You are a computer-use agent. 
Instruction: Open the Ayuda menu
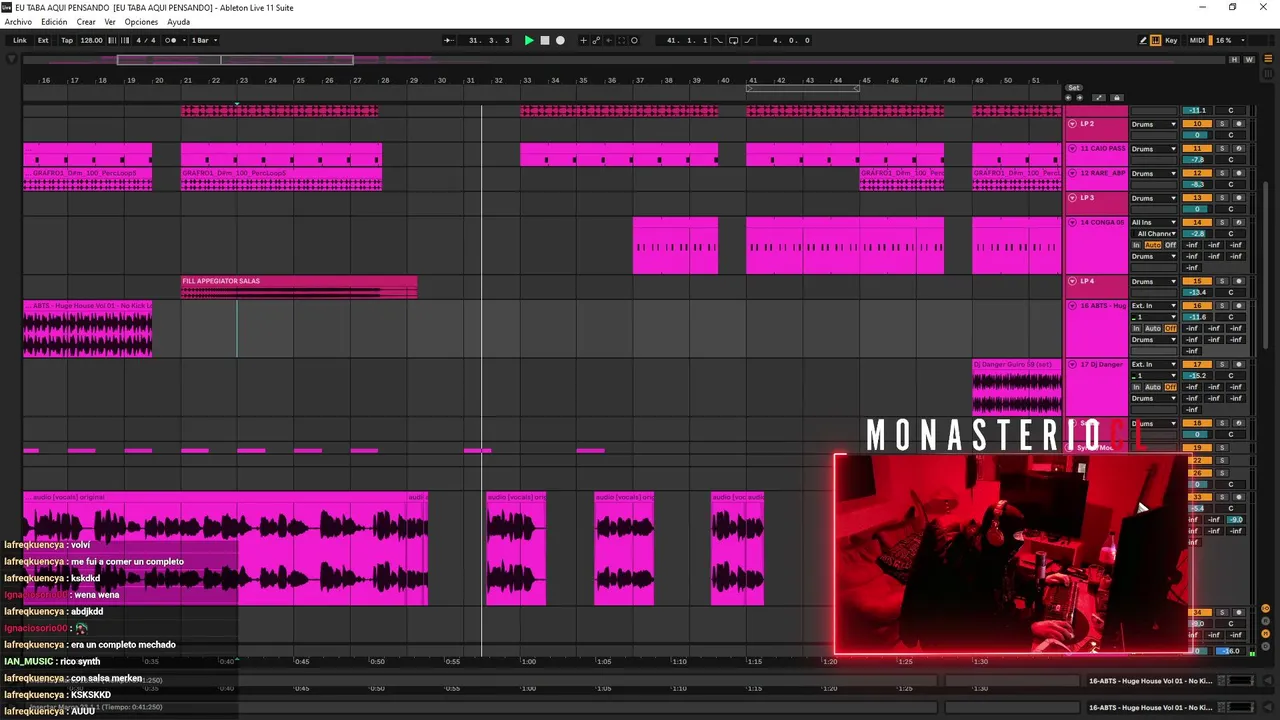tap(178, 22)
